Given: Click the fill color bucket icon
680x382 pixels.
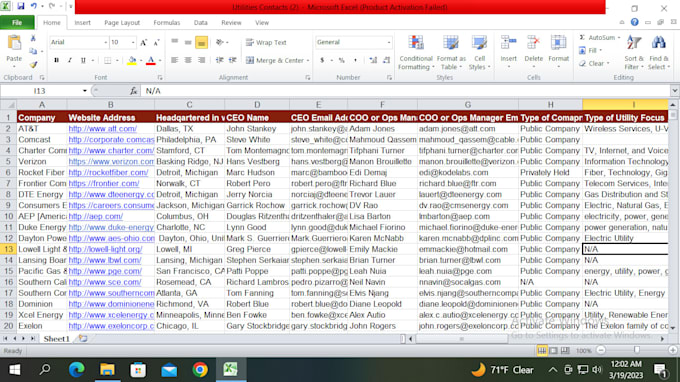Looking at the screenshot, I should click(x=132, y=60).
